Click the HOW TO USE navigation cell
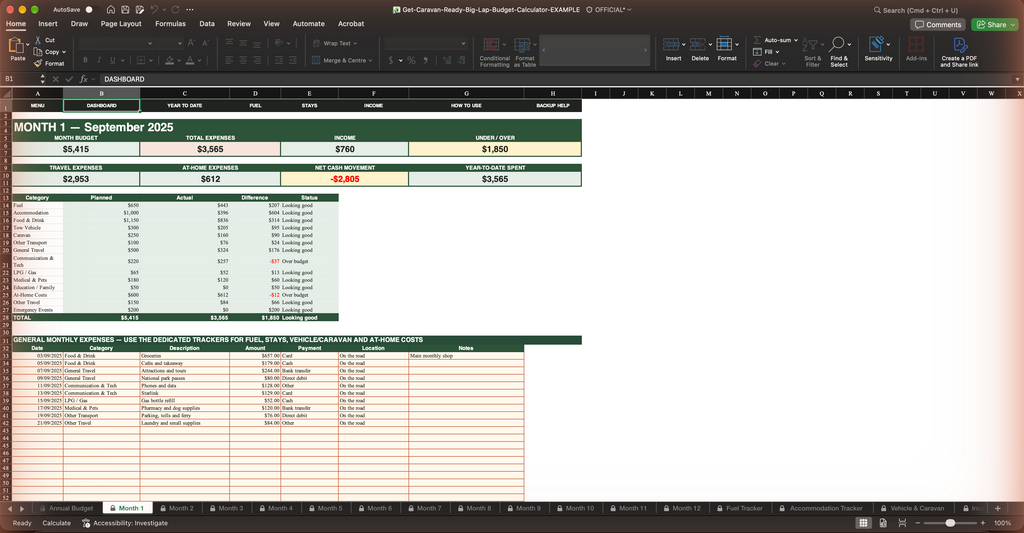Image resolution: width=1024 pixels, height=533 pixels. 466,105
